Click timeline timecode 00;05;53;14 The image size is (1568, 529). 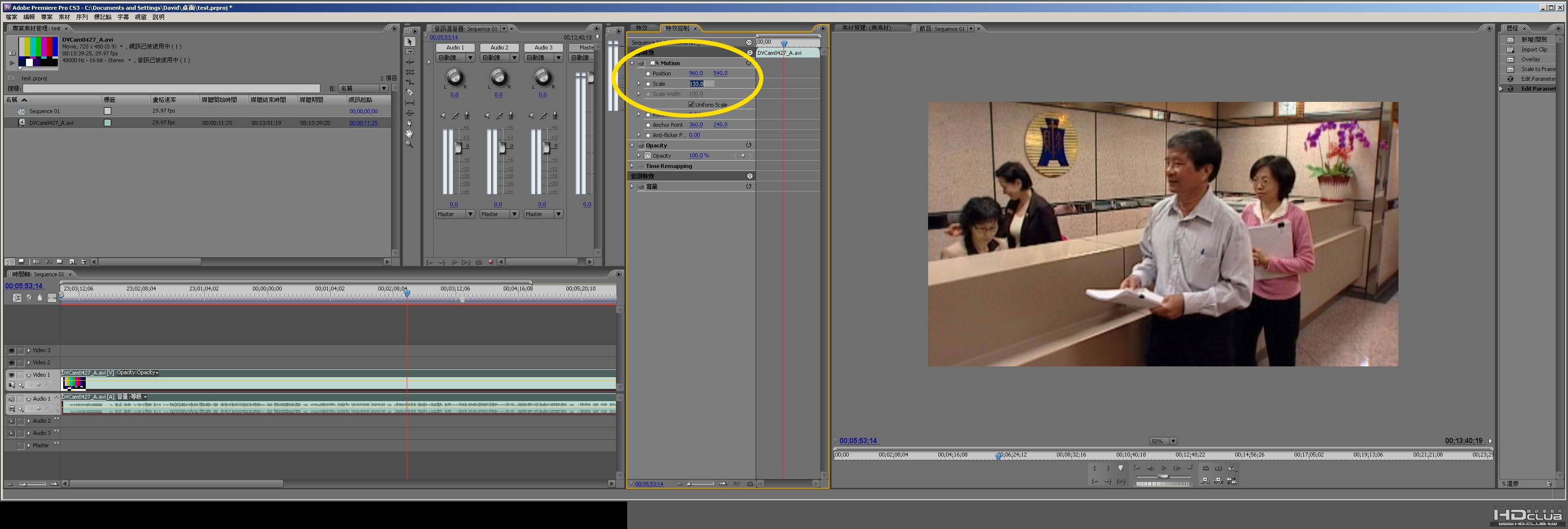[24, 286]
